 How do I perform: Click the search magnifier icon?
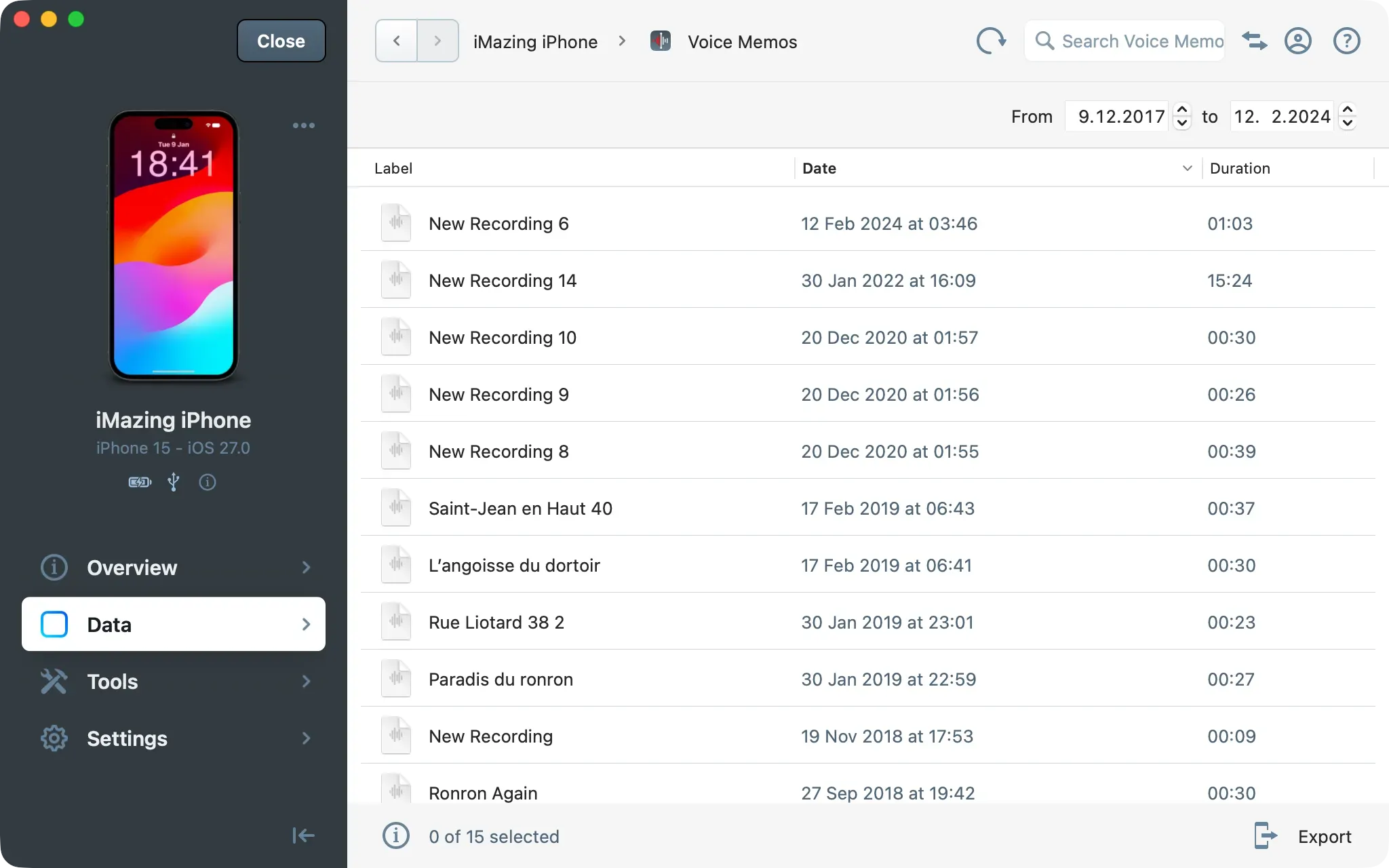[x=1044, y=41]
